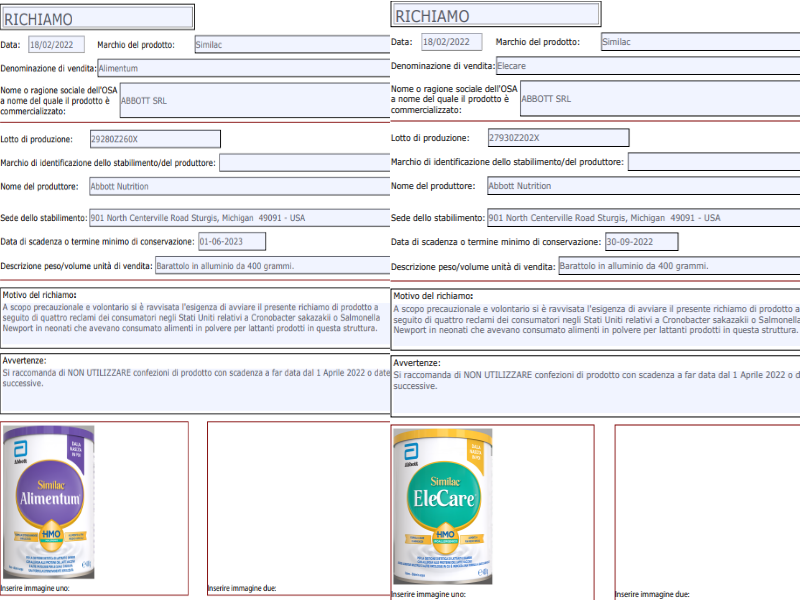800x600 pixels.
Task: Click the expiry date field showing 01-06-2023
Action: pos(232,241)
